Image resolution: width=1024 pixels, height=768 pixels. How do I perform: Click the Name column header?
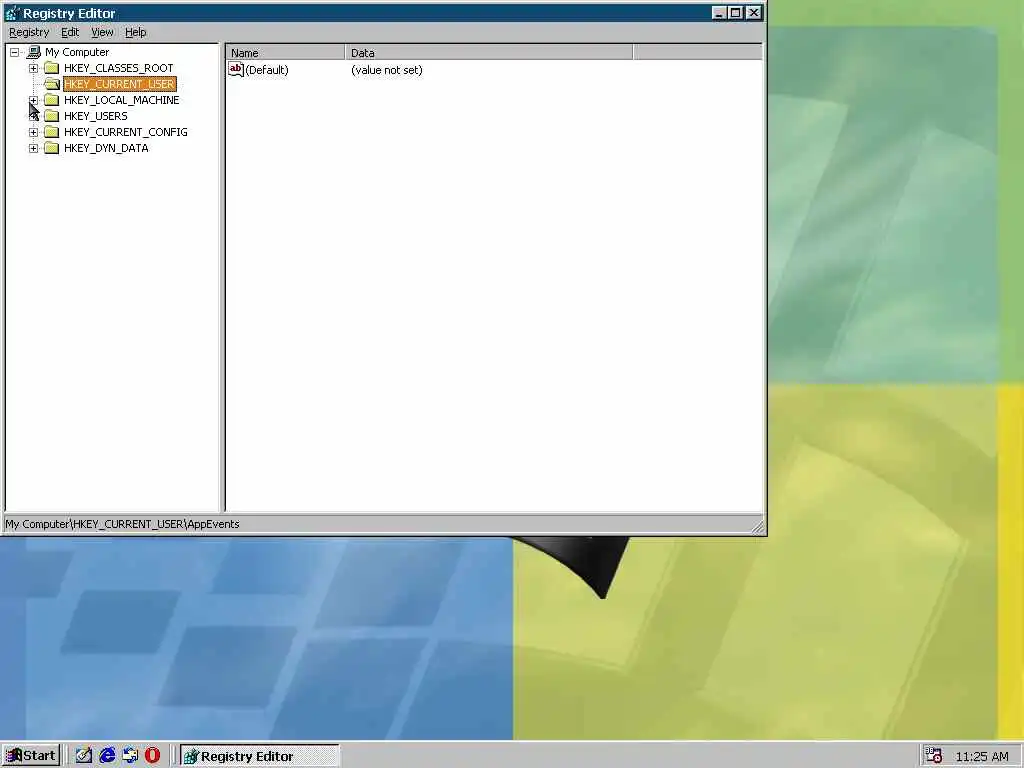[x=285, y=52]
